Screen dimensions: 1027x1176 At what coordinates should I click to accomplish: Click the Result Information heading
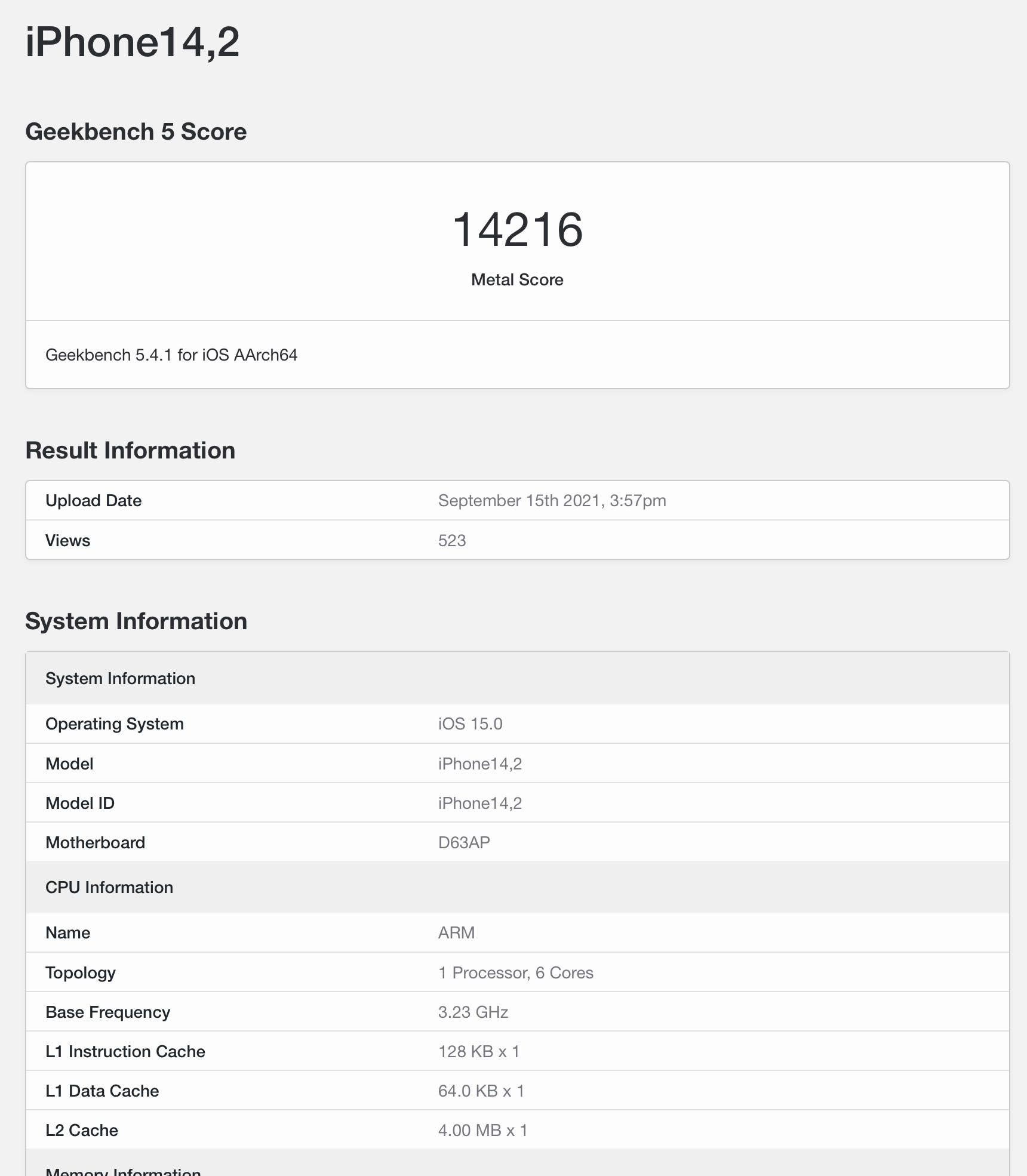pyautogui.click(x=130, y=450)
